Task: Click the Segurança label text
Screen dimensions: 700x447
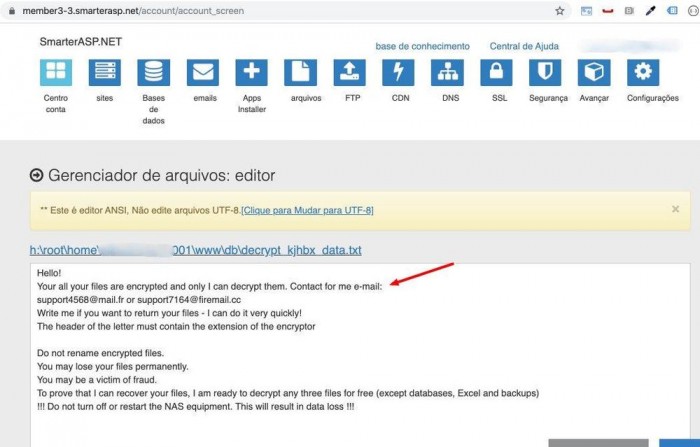Action: [548, 98]
